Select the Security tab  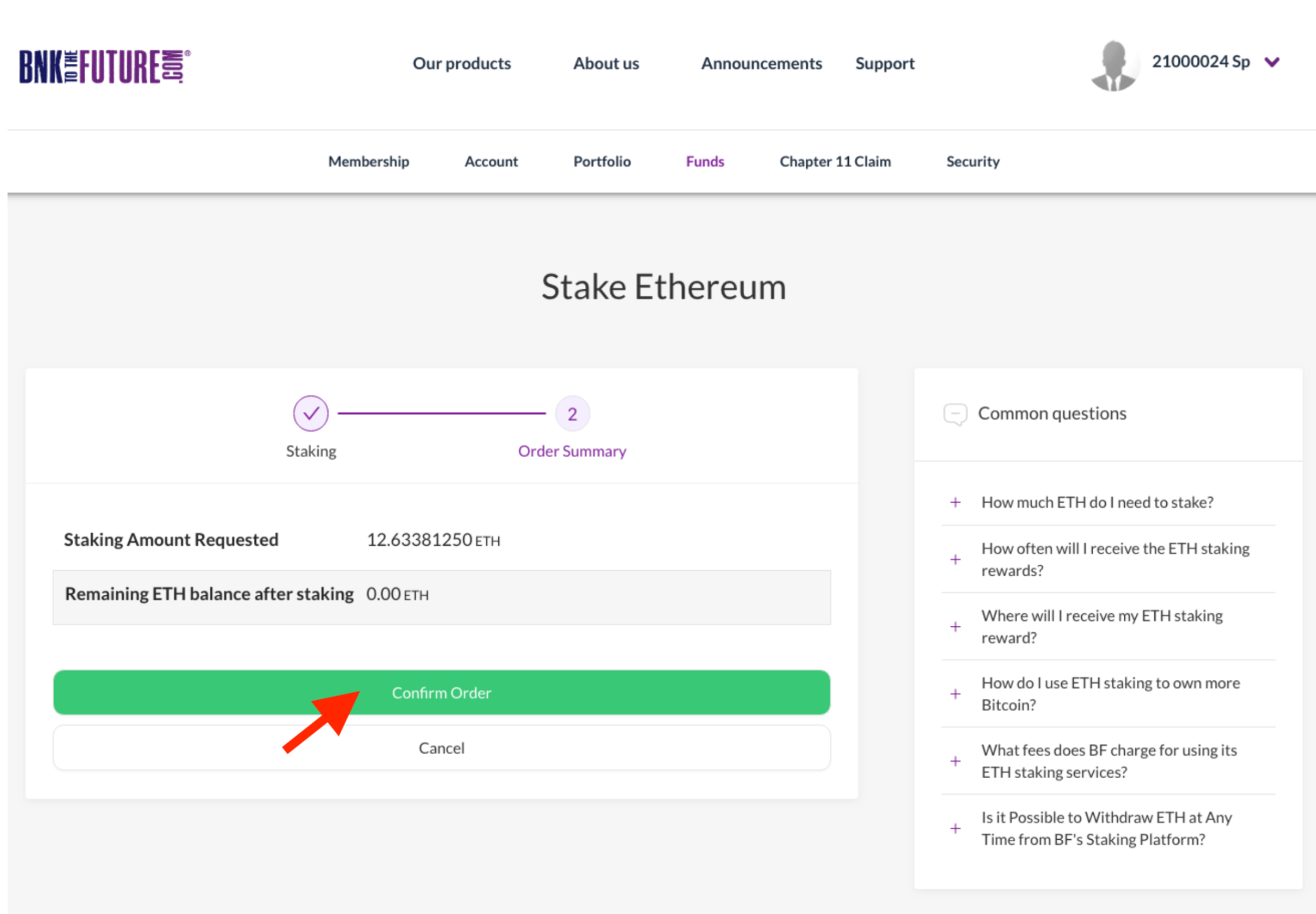tap(973, 161)
